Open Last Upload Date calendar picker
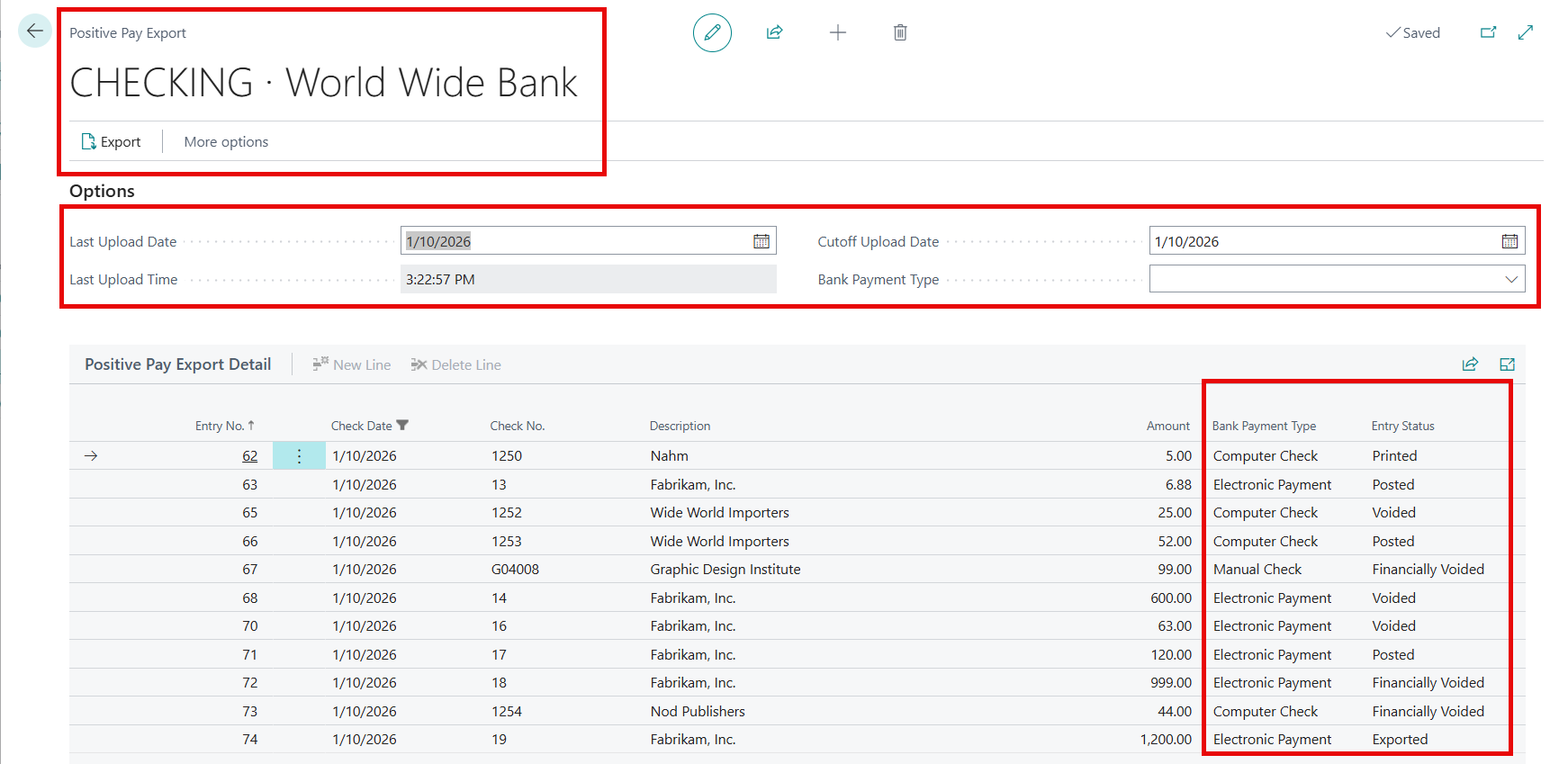The height and width of the screenshot is (764, 1568). point(761,241)
